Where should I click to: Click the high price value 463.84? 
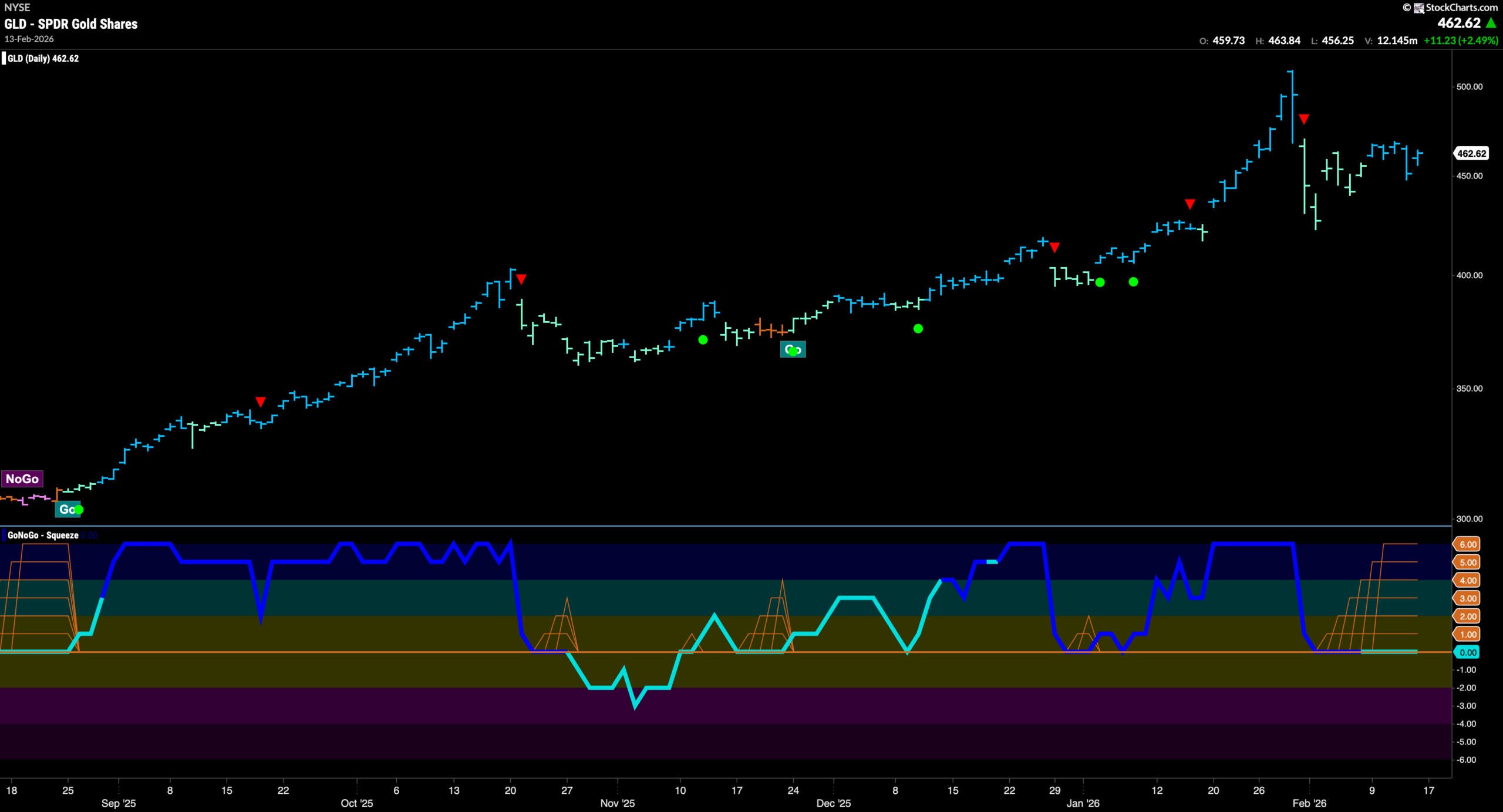pos(1284,41)
